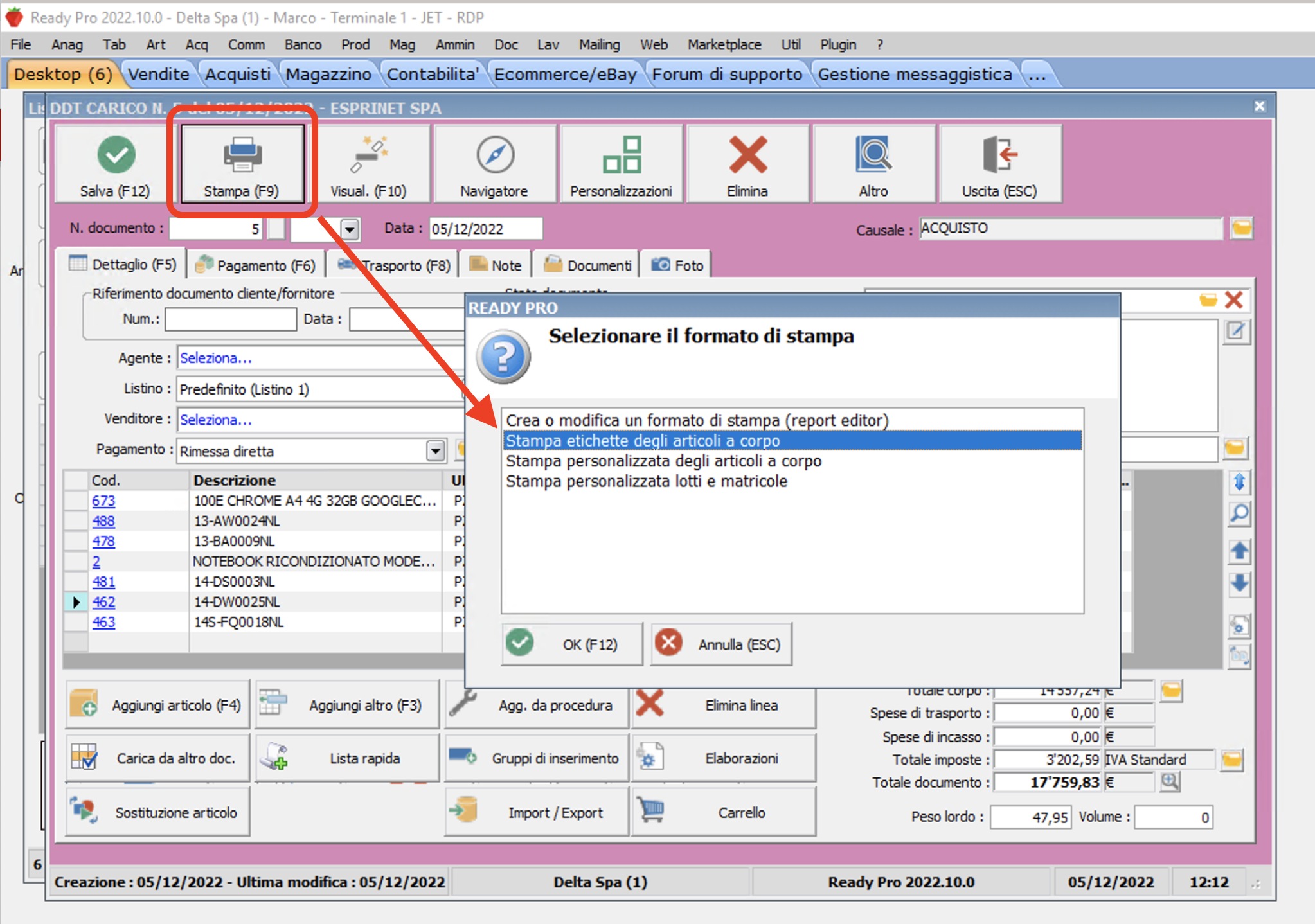
Task: Click the small folder icon beside red X
Action: click(x=1208, y=299)
